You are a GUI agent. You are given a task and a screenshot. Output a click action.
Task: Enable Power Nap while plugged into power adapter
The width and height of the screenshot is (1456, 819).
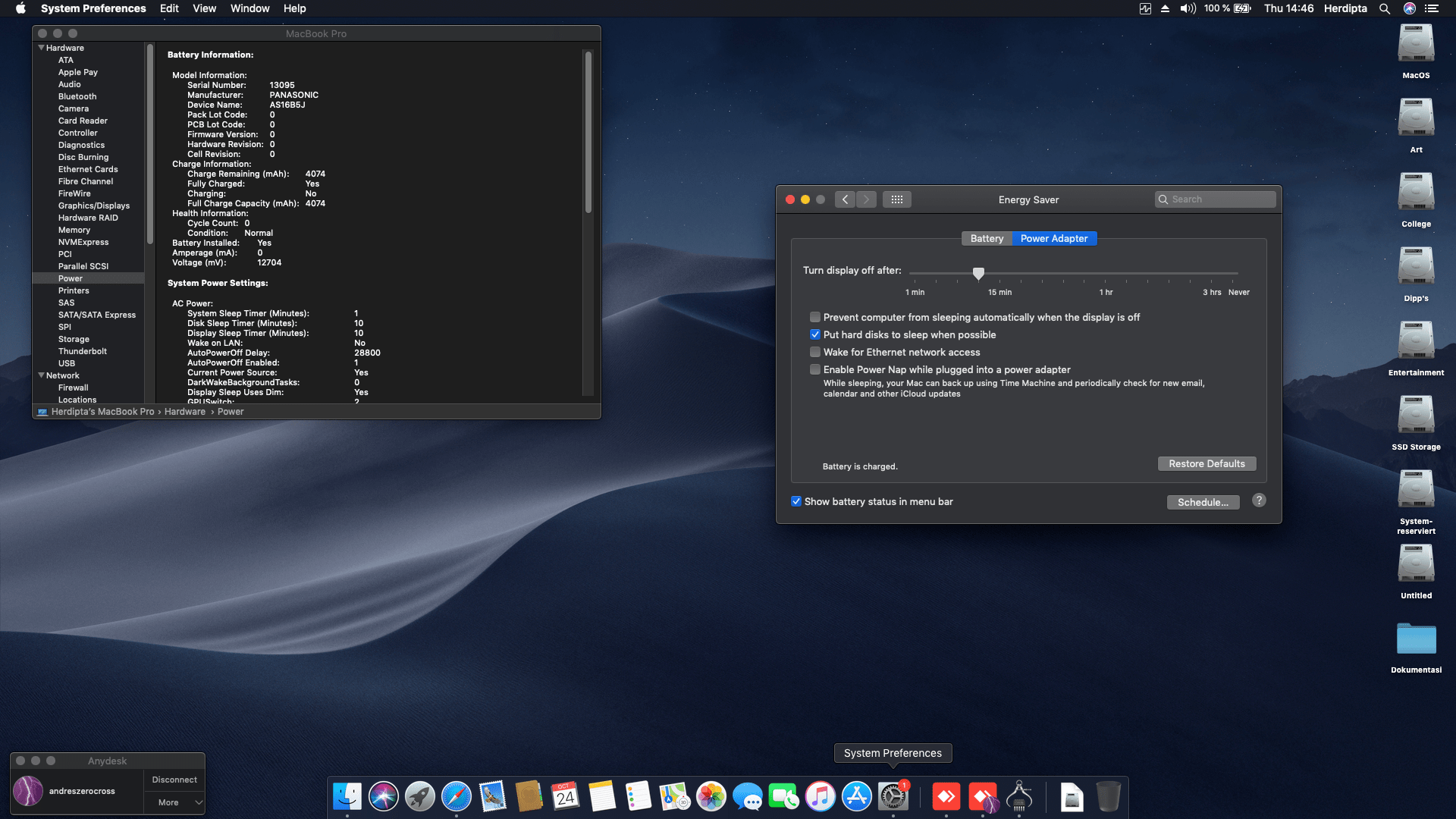pyautogui.click(x=815, y=369)
